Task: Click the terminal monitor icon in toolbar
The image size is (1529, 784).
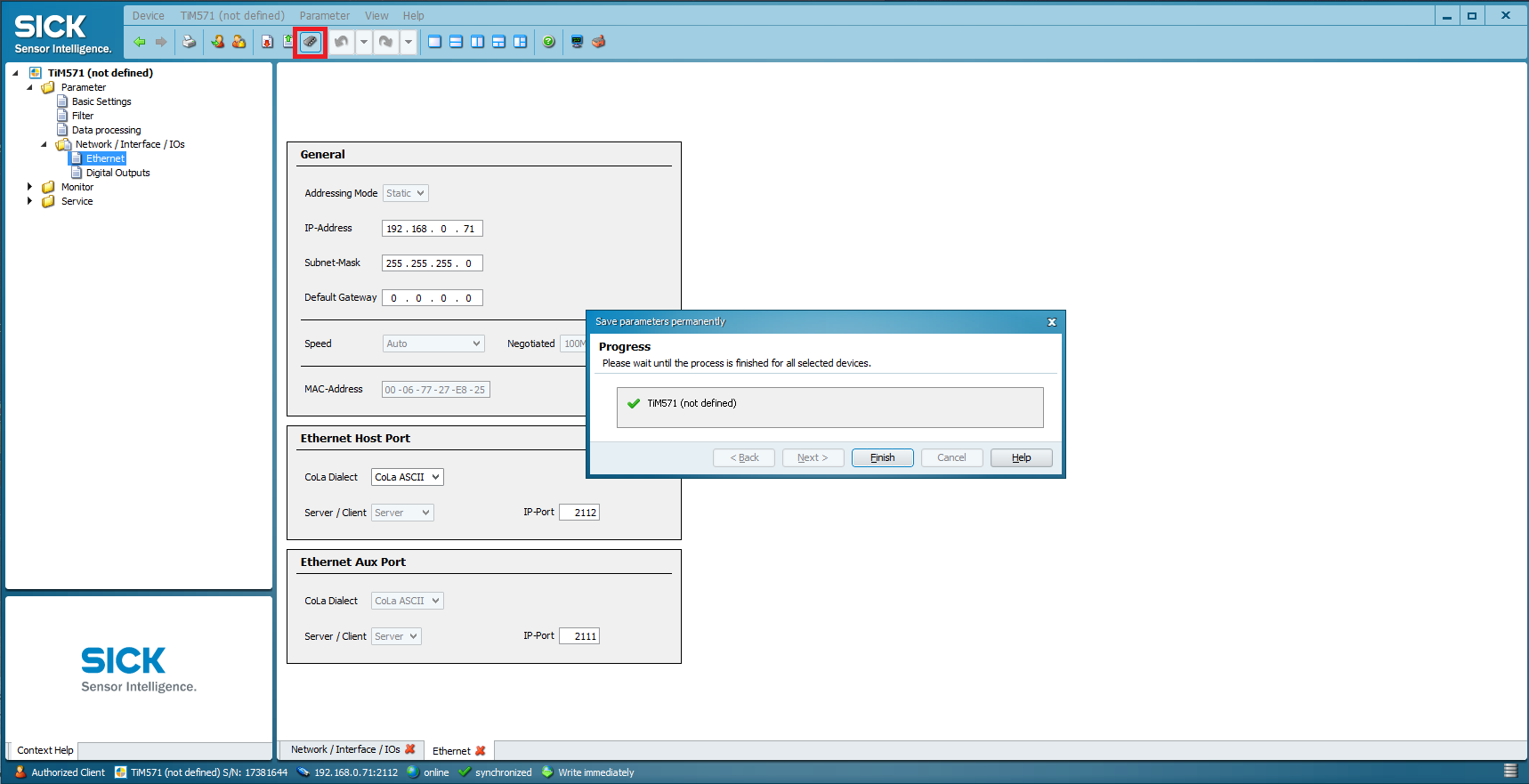Action: tap(577, 42)
